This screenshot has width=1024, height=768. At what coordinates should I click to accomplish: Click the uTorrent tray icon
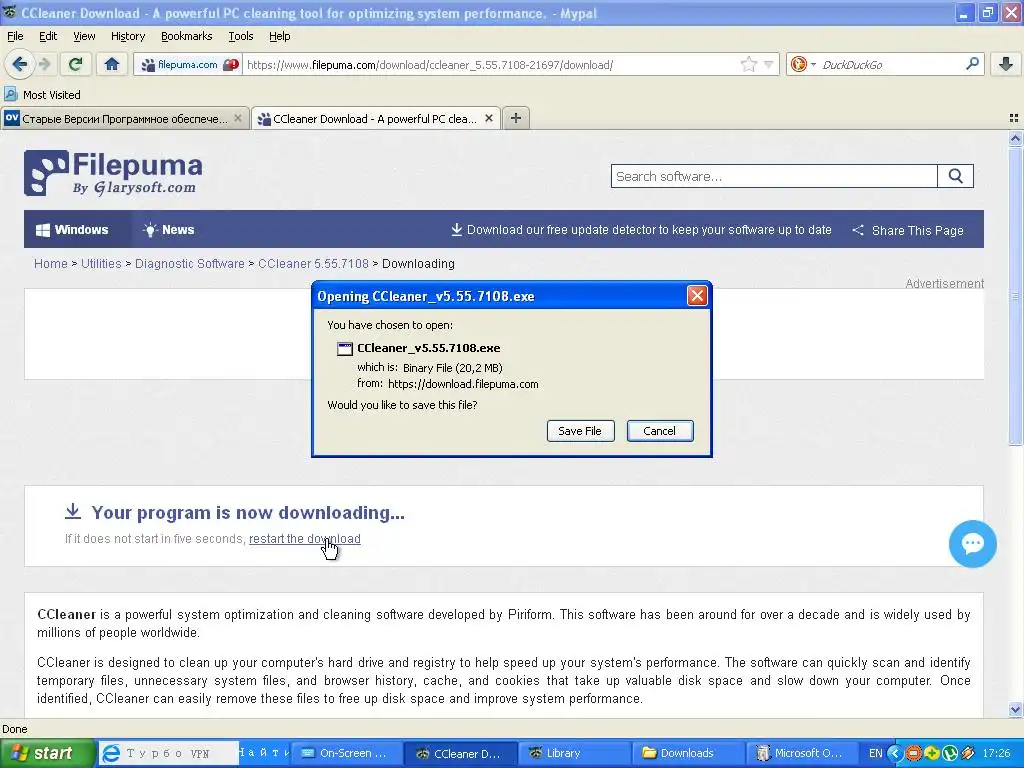[x=950, y=753]
